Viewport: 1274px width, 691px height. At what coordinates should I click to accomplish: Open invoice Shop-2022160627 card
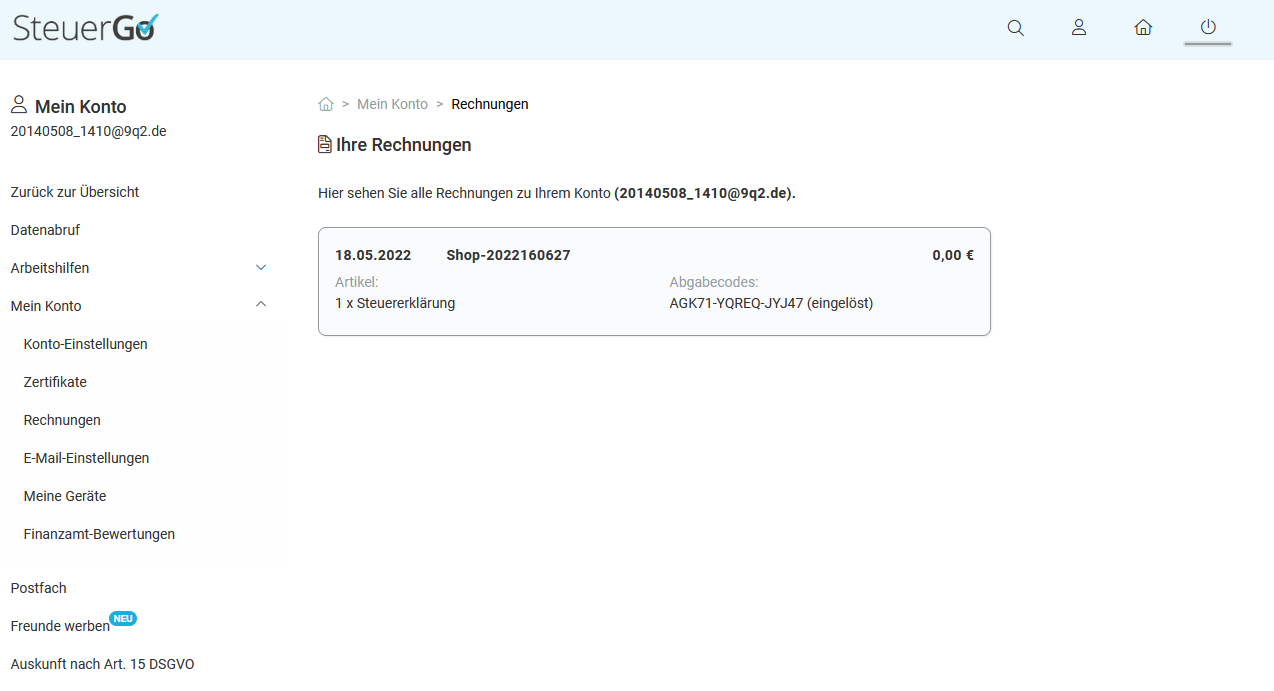tap(654, 281)
